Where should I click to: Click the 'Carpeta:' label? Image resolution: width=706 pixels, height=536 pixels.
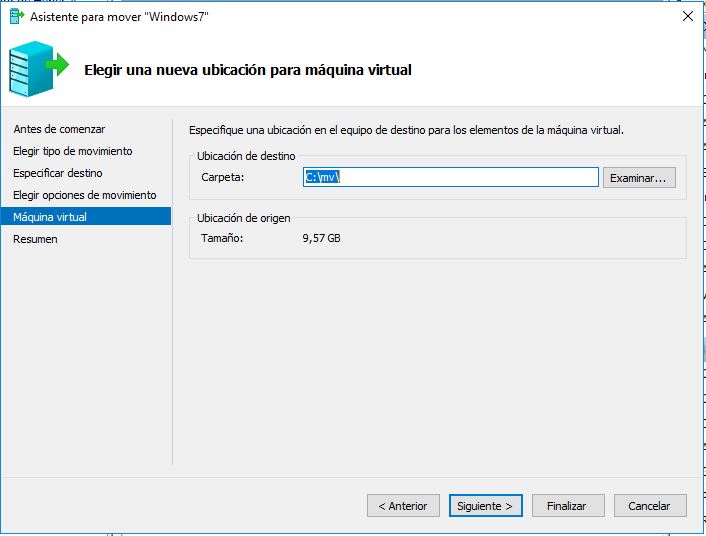222,177
